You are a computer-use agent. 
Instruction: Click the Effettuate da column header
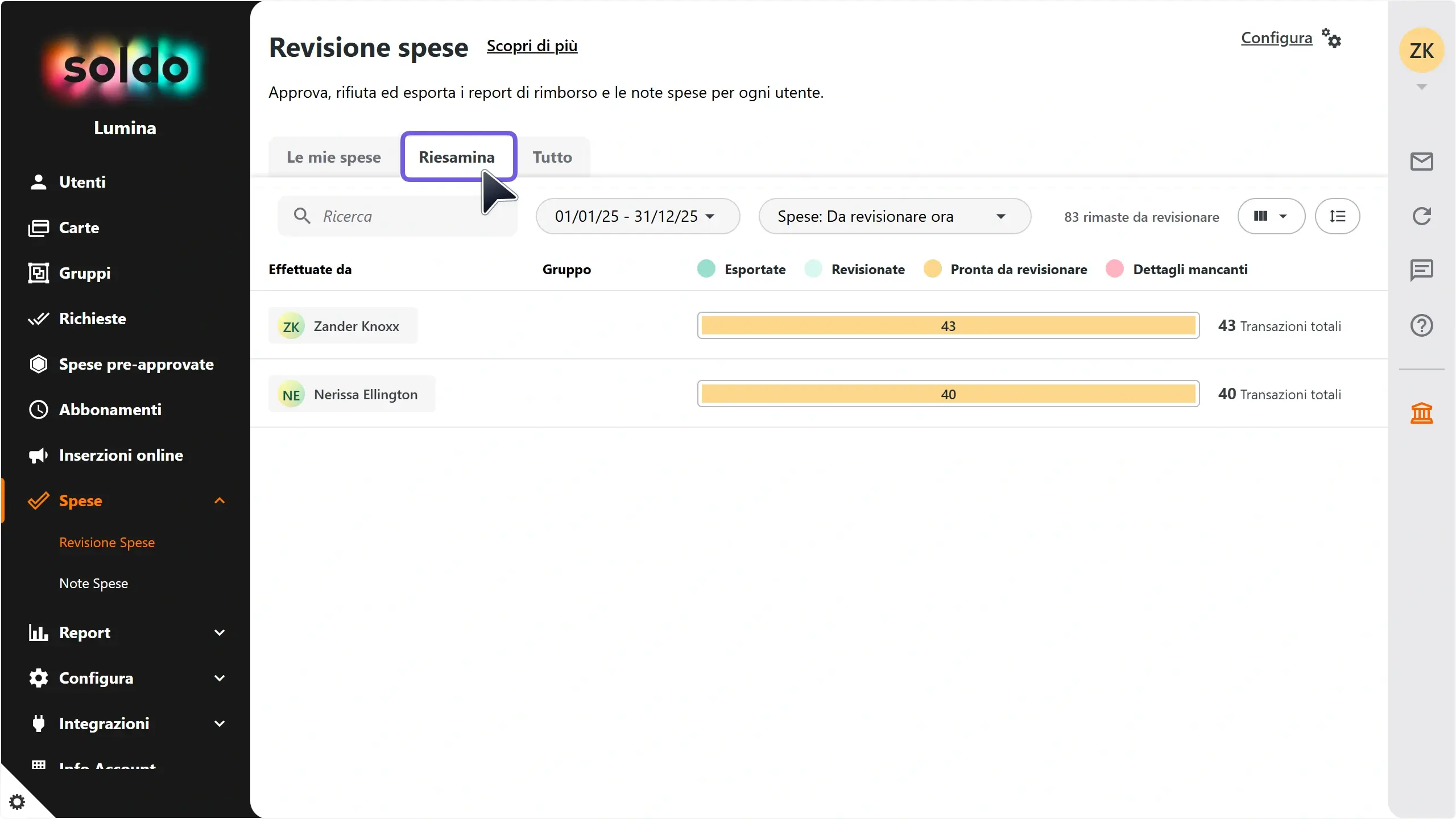pos(310,270)
